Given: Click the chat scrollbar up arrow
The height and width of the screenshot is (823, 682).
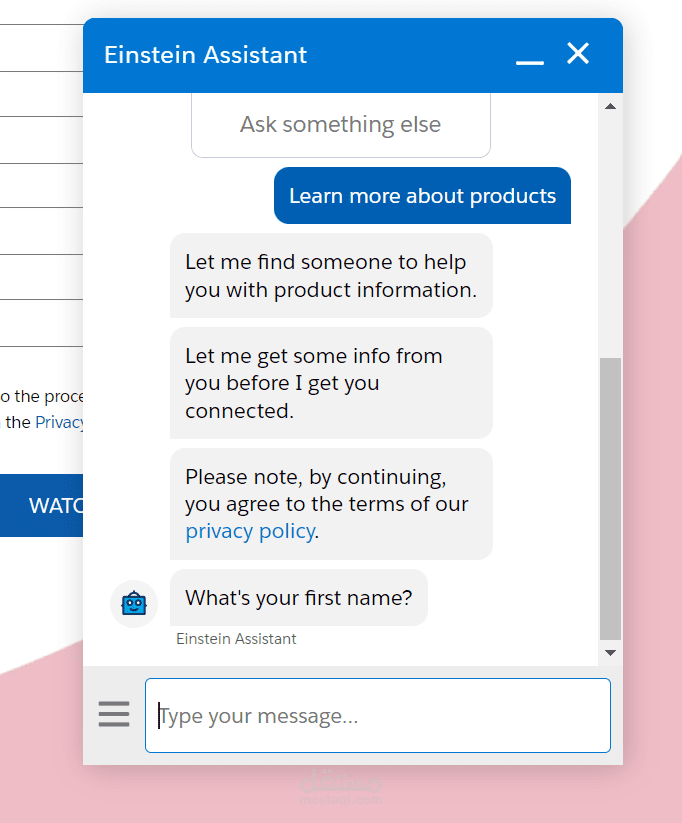Looking at the screenshot, I should pos(610,106).
